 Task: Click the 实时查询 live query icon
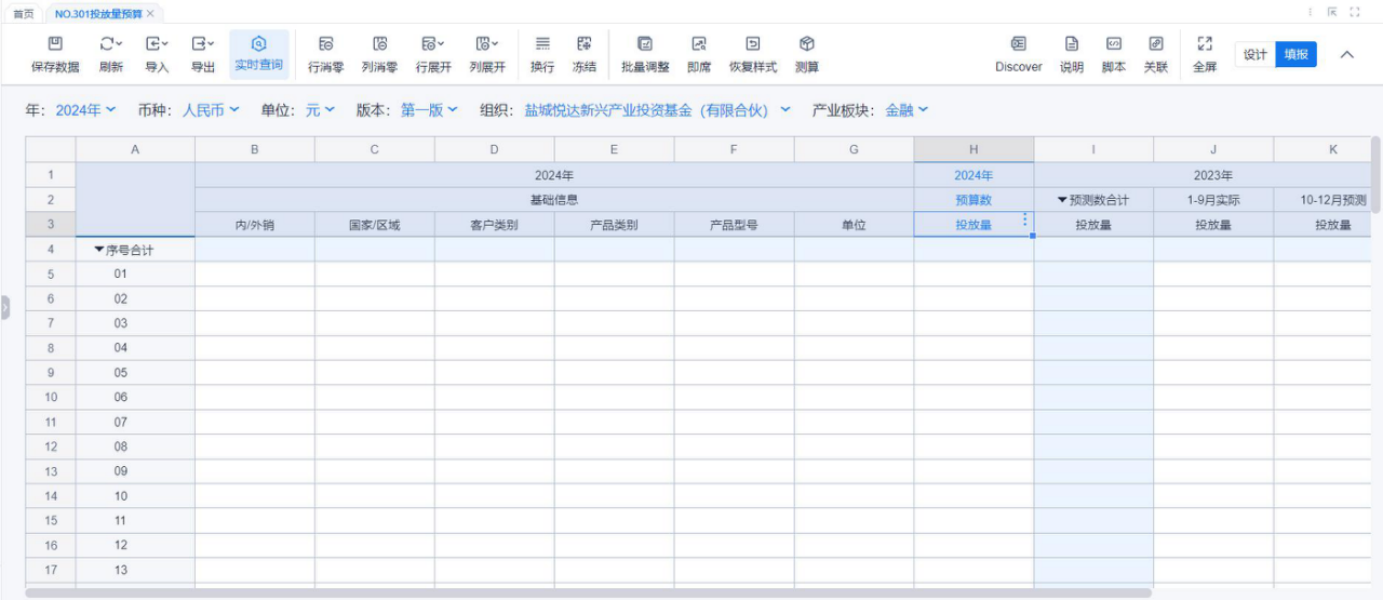tap(259, 44)
